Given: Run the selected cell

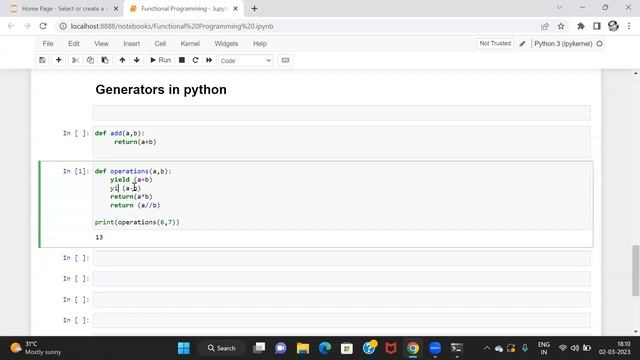Looking at the screenshot, I should tap(160, 60).
